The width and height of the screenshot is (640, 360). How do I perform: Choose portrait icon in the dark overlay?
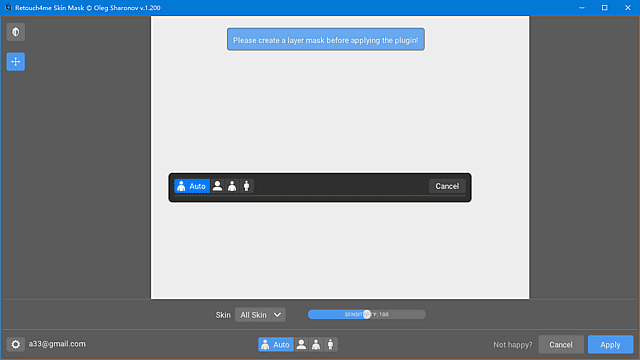click(x=218, y=186)
